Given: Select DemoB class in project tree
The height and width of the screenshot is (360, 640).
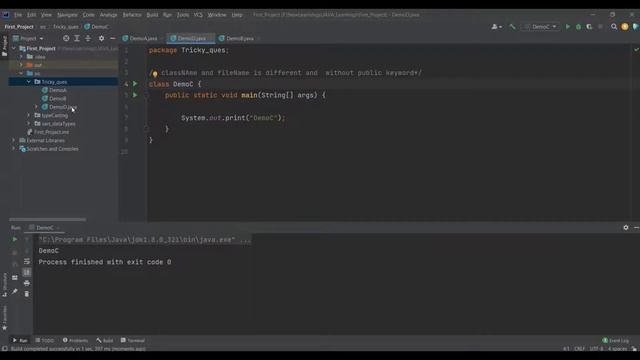Looking at the screenshot, I should click(58, 98).
